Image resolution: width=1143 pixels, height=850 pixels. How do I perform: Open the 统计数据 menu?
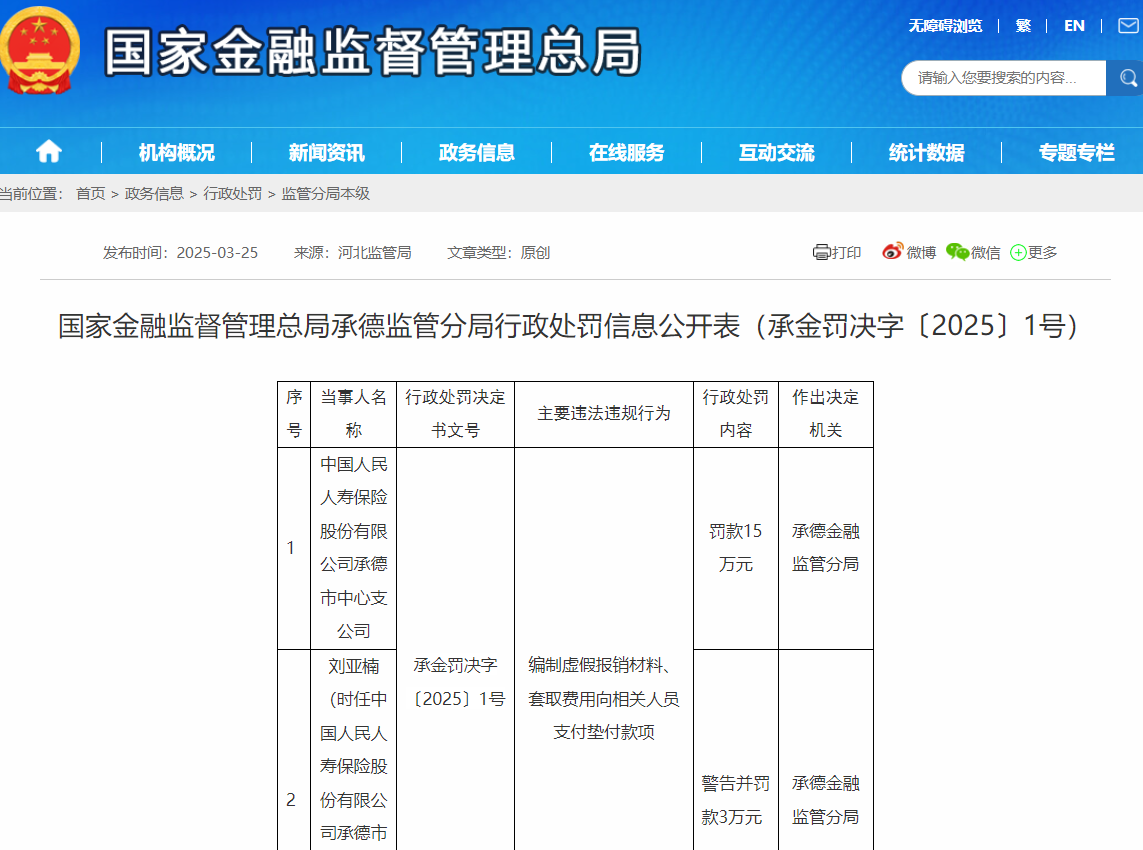(x=927, y=152)
